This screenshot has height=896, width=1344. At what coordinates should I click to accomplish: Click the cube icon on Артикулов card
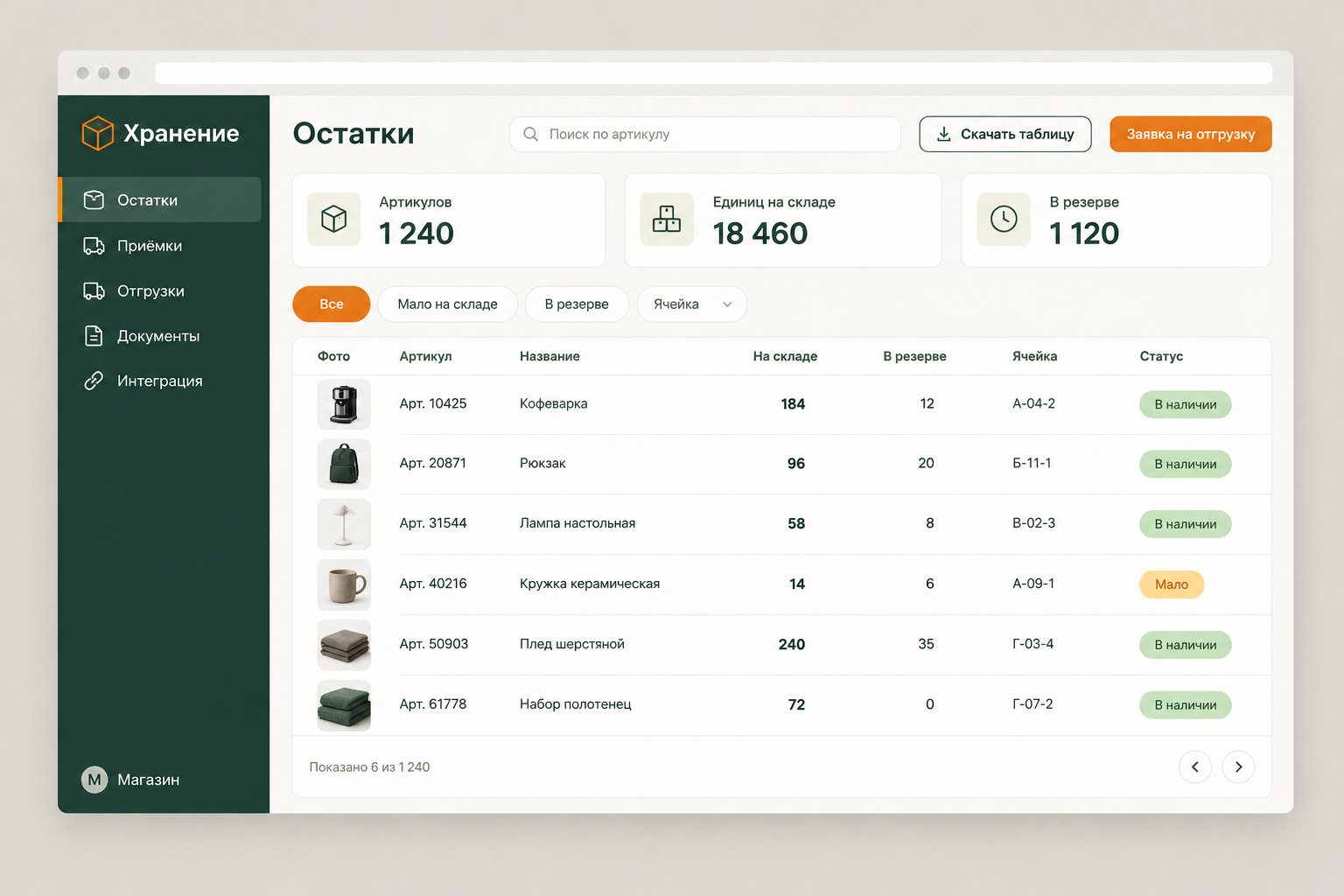[x=334, y=219]
